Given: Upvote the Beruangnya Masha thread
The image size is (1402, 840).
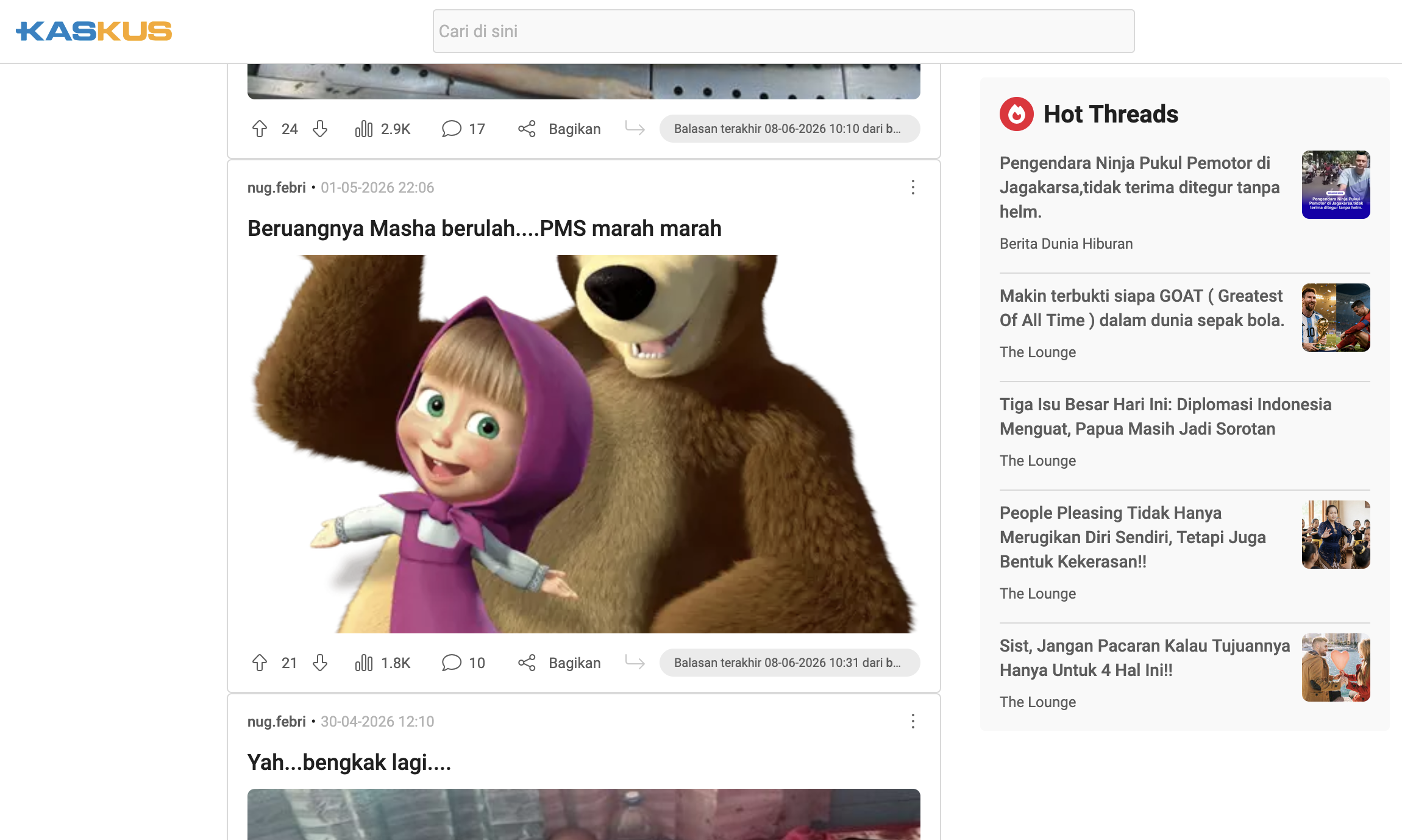Looking at the screenshot, I should (x=260, y=663).
